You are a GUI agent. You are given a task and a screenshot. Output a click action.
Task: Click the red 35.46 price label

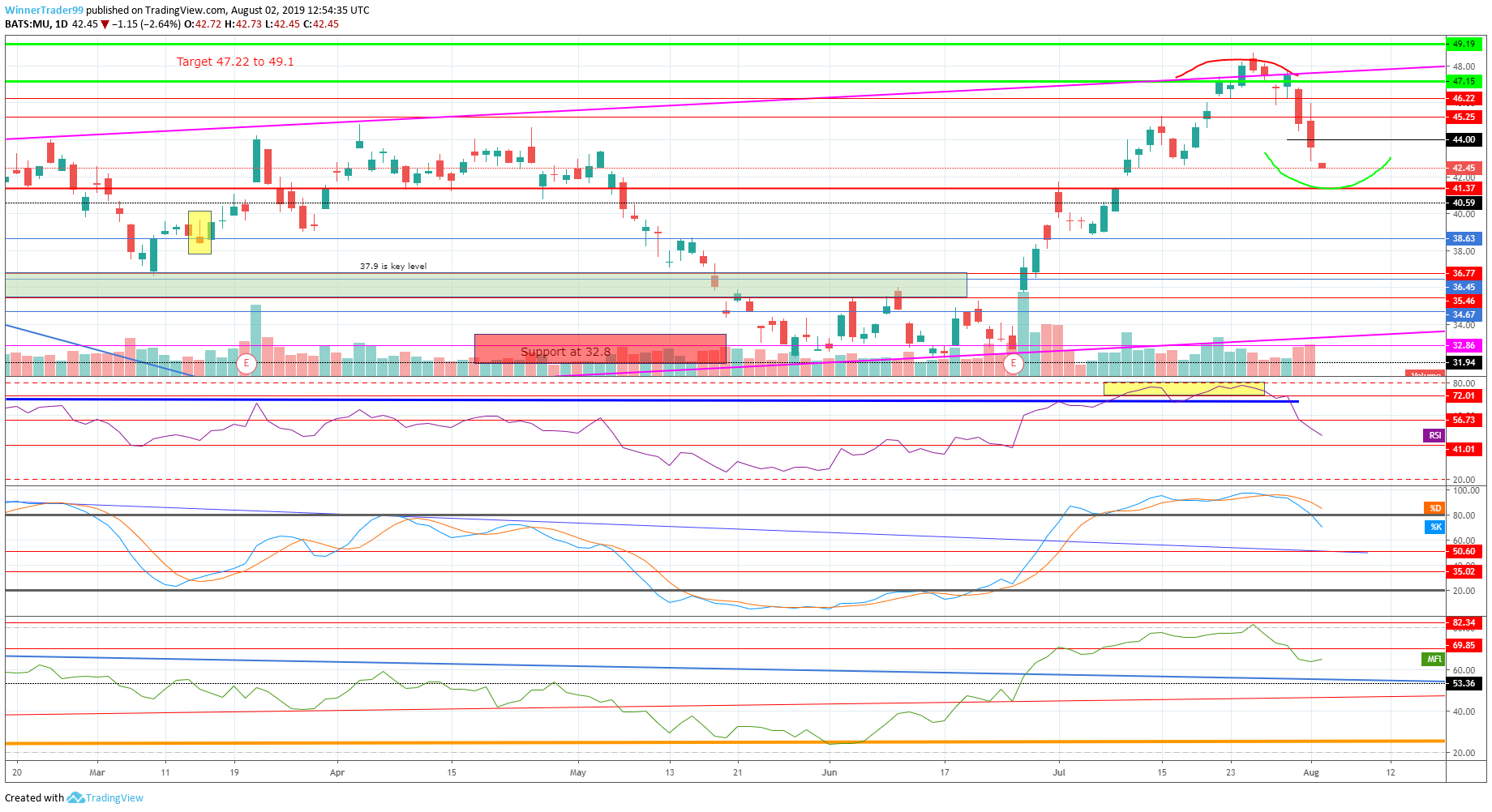coord(1464,301)
